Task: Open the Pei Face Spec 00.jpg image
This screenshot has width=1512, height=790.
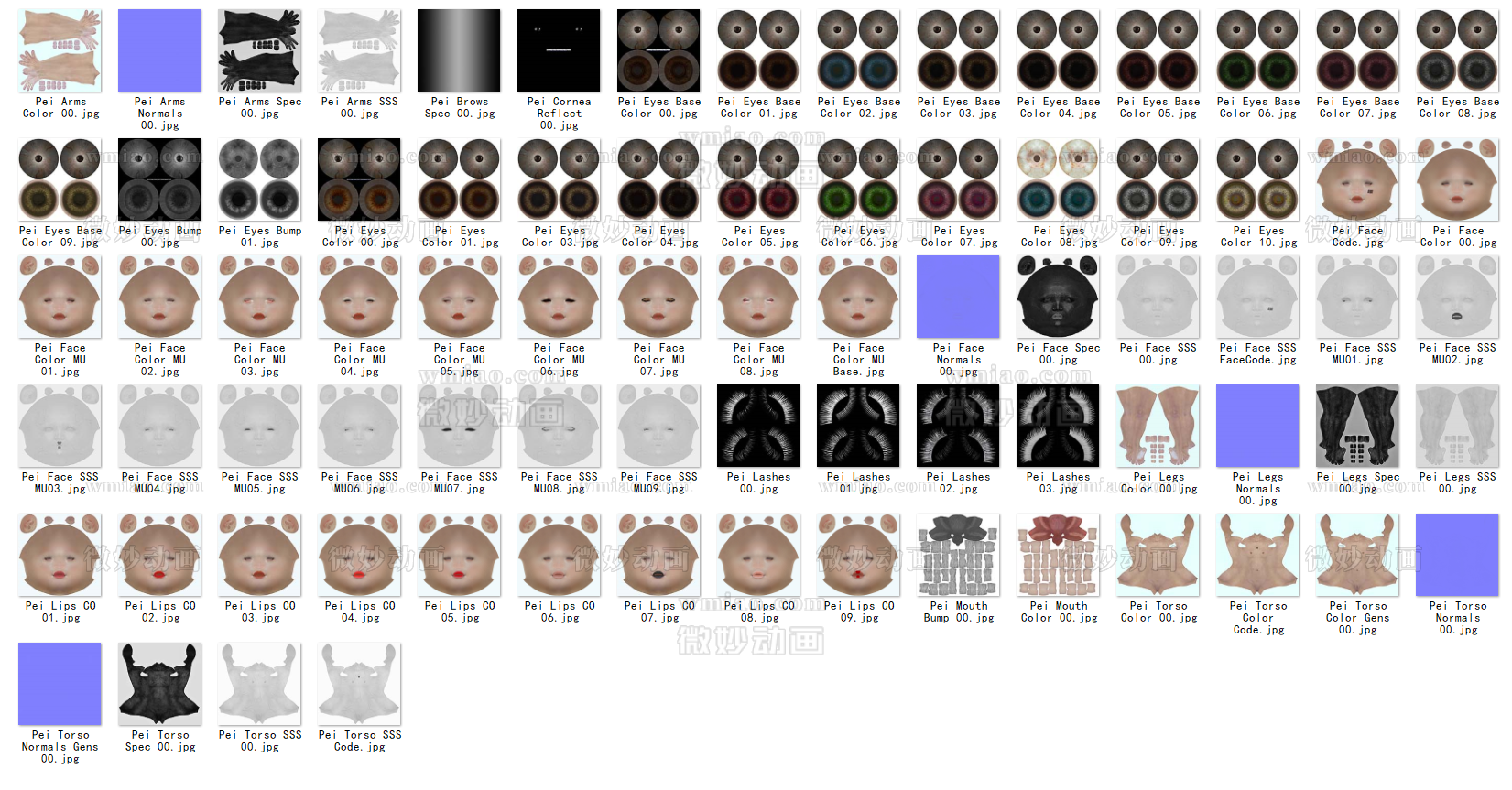Action: tap(1058, 298)
